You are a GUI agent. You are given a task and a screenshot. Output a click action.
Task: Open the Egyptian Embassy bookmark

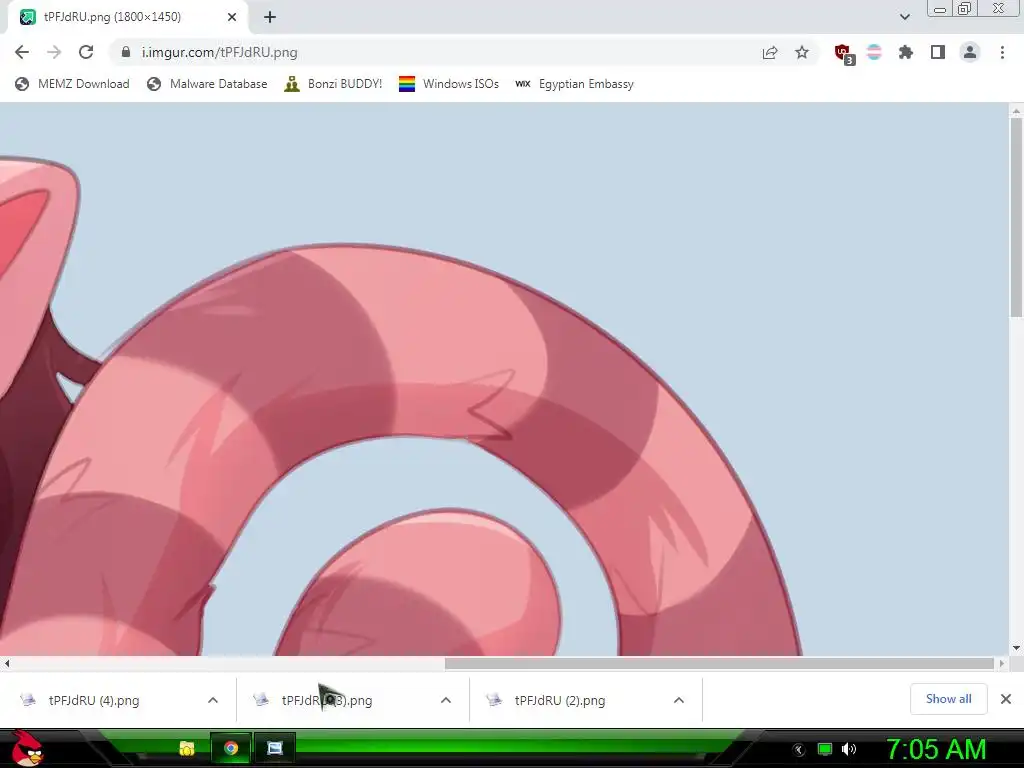coord(575,84)
